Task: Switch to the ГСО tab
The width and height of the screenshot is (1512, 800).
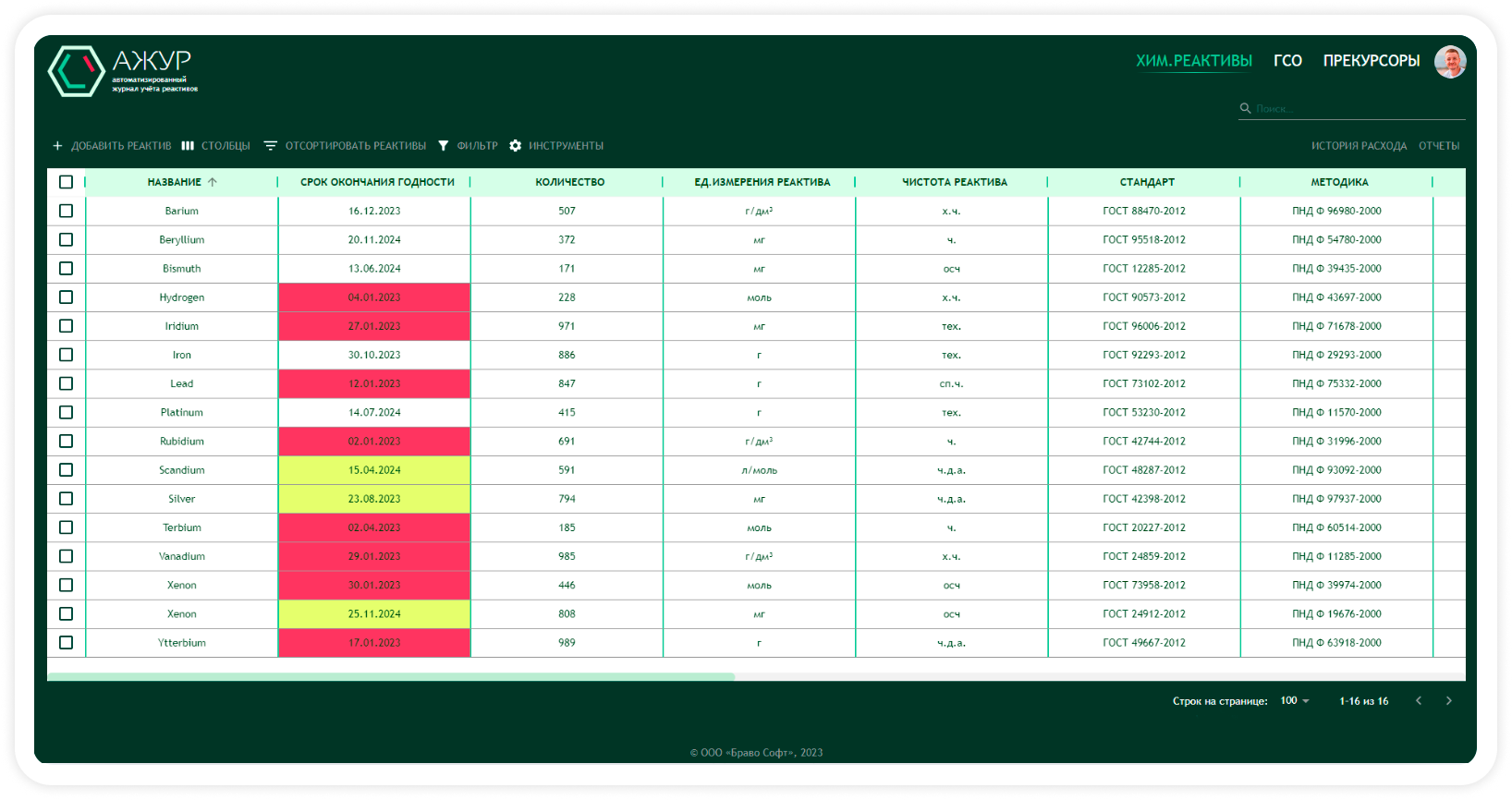Action: click(1287, 61)
